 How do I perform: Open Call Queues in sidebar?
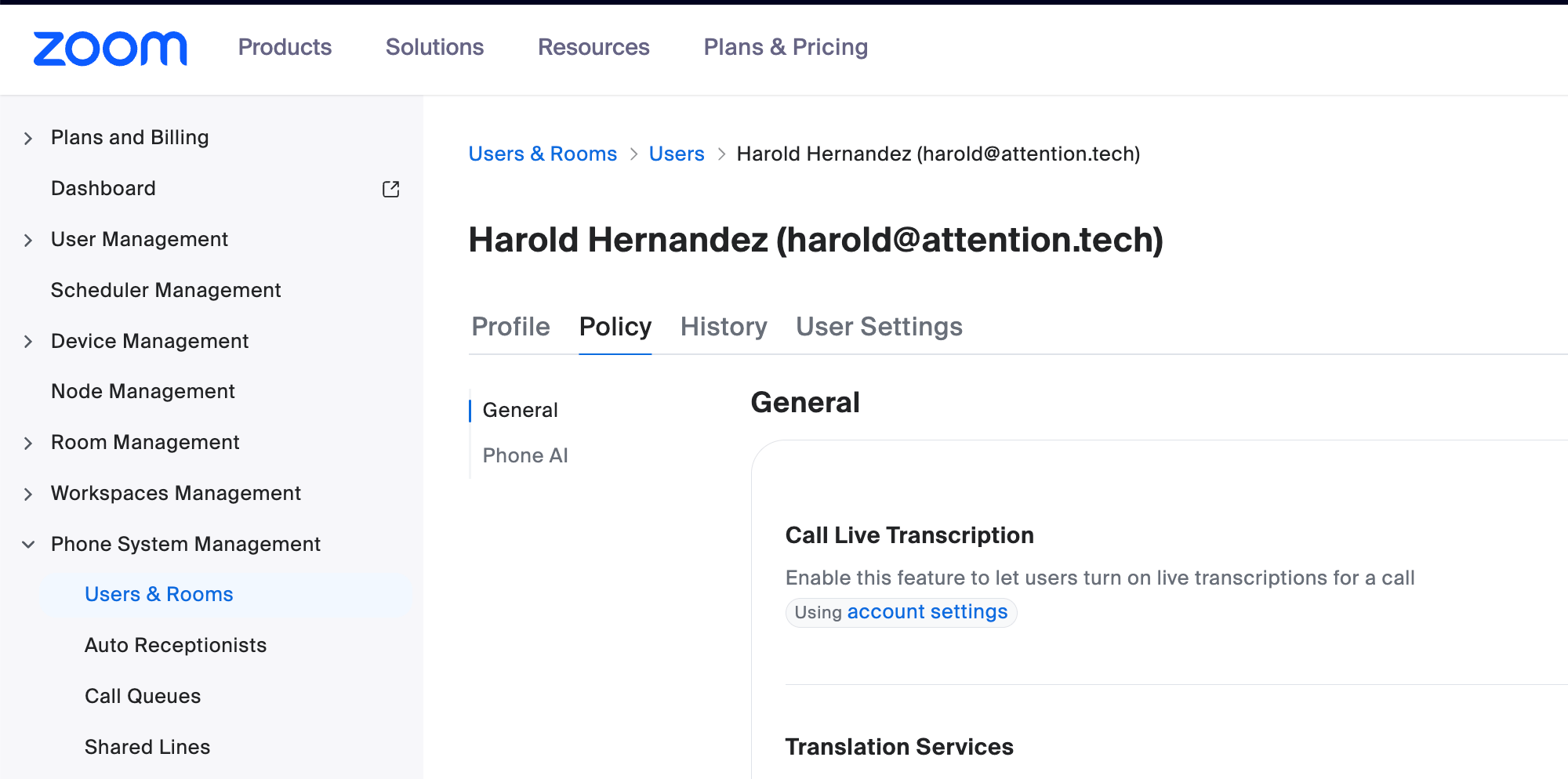tap(143, 696)
